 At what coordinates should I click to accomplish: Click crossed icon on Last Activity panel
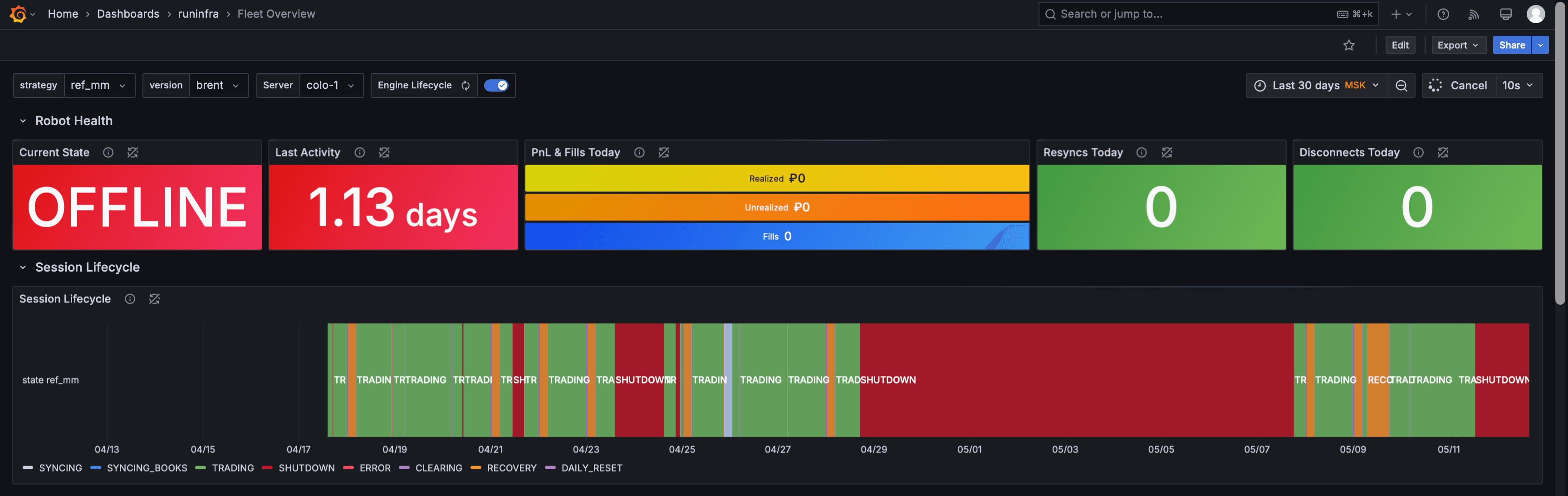pos(384,153)
